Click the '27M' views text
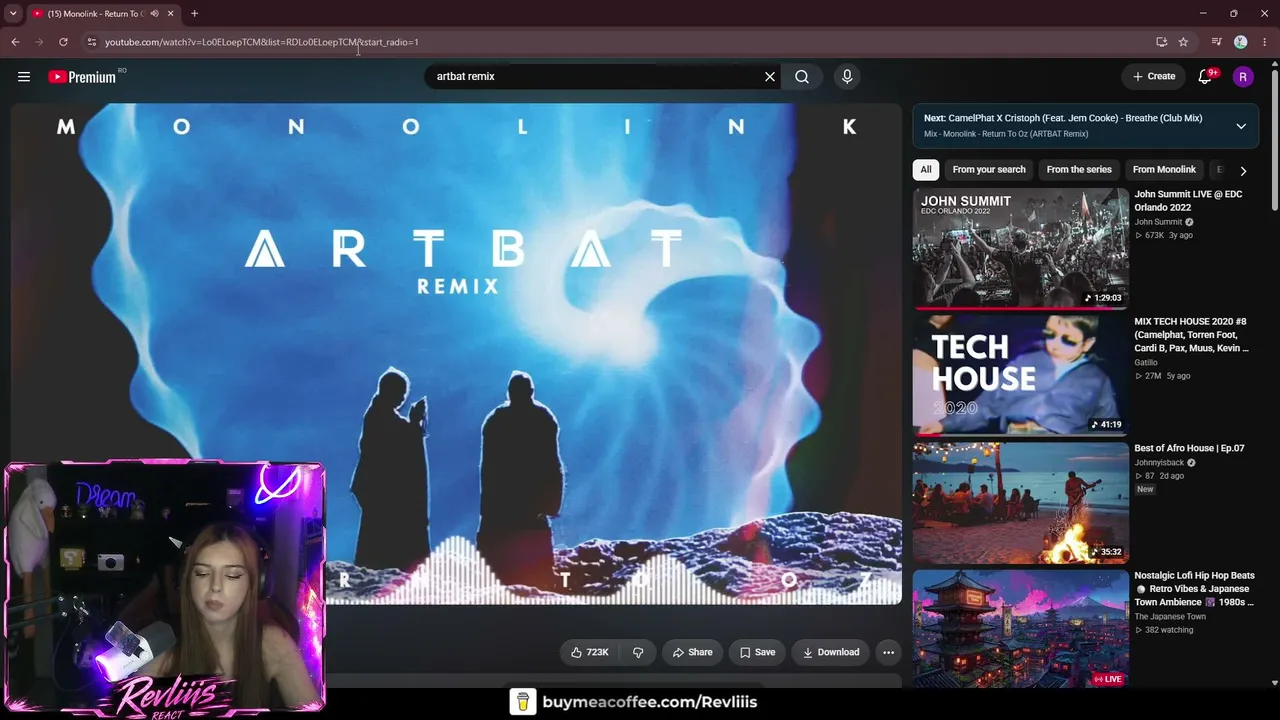The height and width of the screenshot is (720, 1280). [x=1153, y=377]
